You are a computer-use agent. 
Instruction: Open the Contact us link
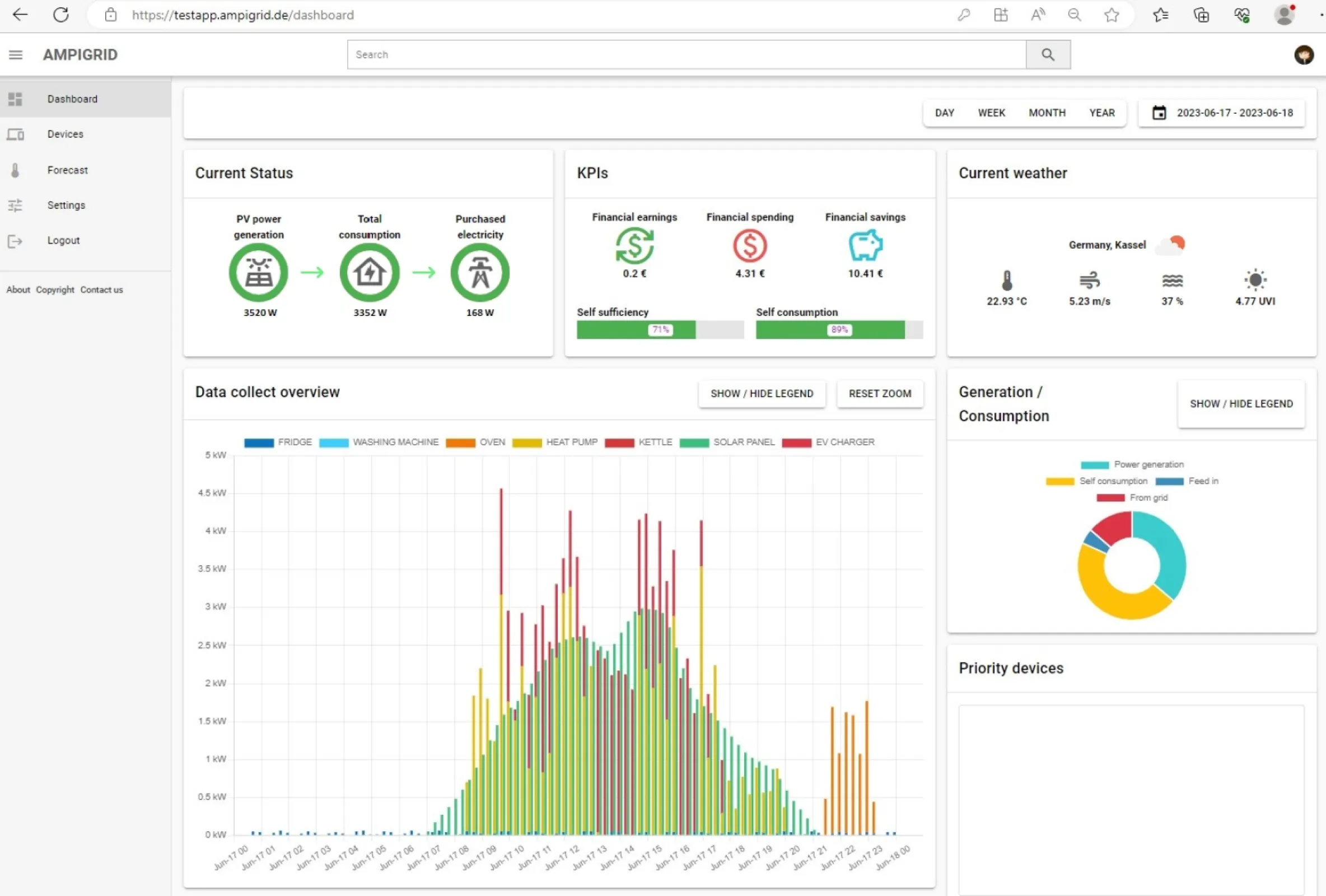pos(101,290)
